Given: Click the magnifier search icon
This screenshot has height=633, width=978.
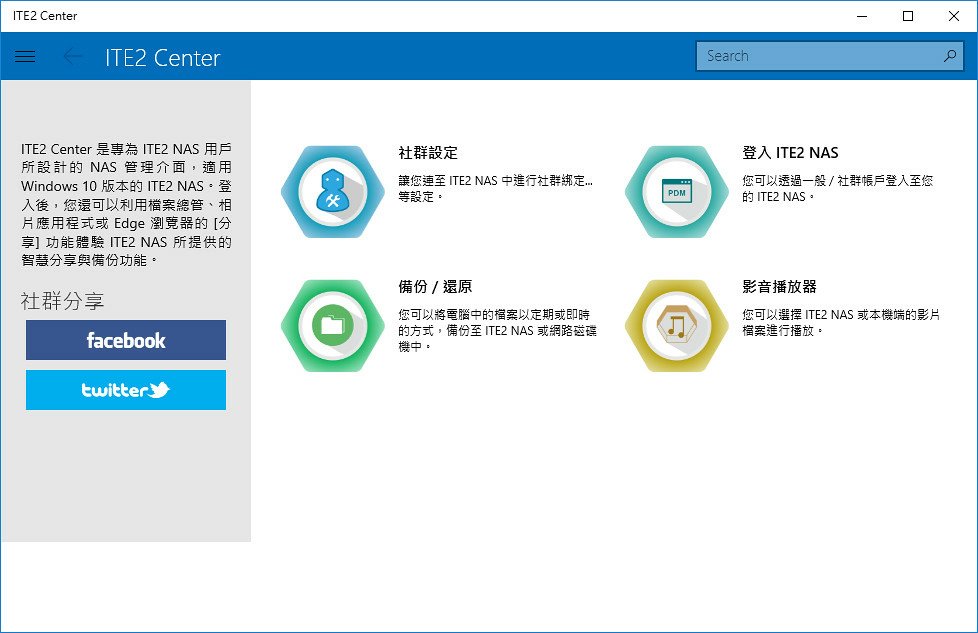Looking at the screenshot, I should (949, 56).
